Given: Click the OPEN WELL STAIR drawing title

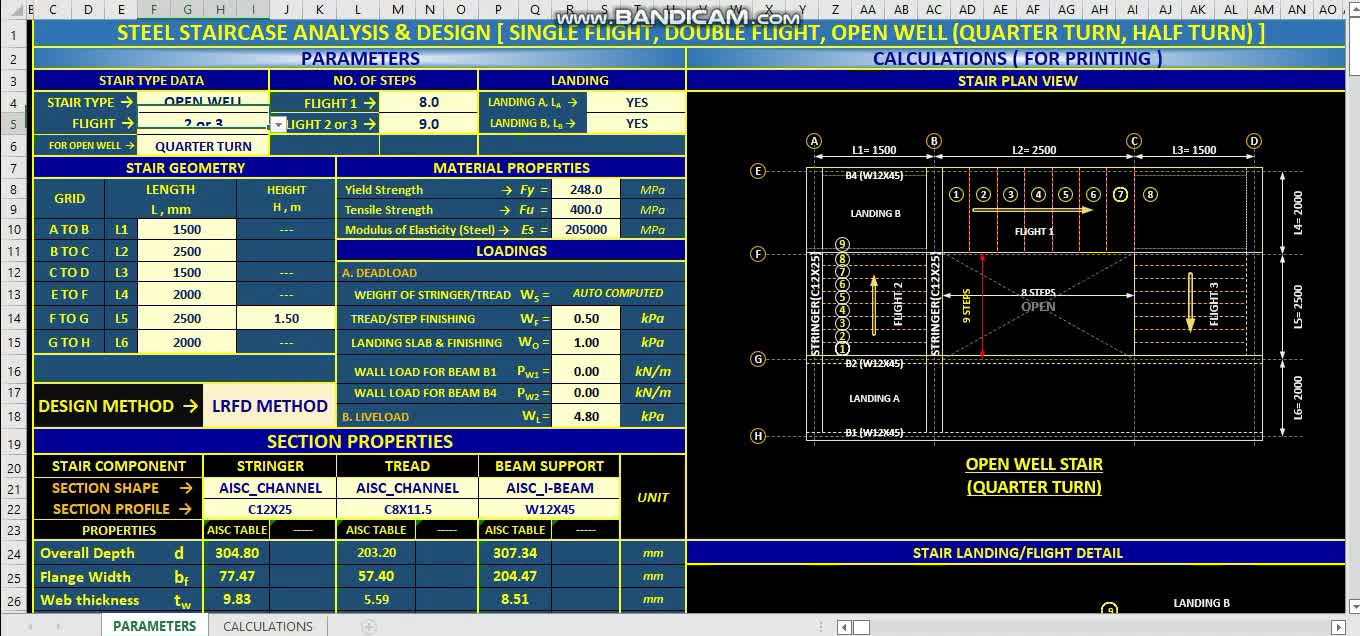Looking at the screenshot, I should click(1034, 465).
